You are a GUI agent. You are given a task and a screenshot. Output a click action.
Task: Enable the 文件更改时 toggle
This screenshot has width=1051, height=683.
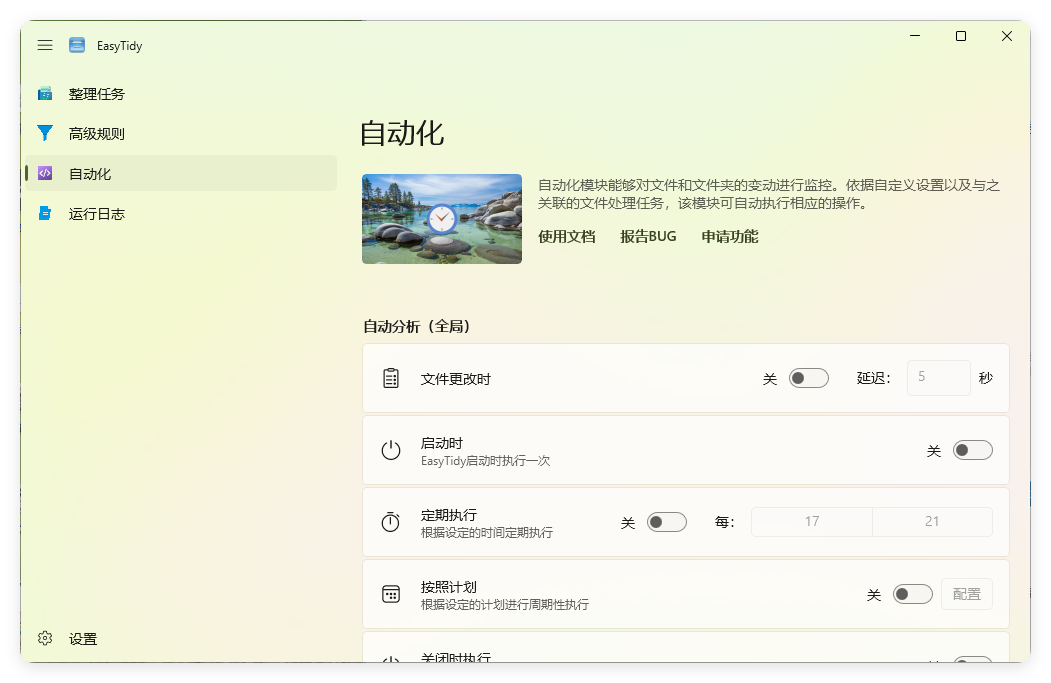809,378
